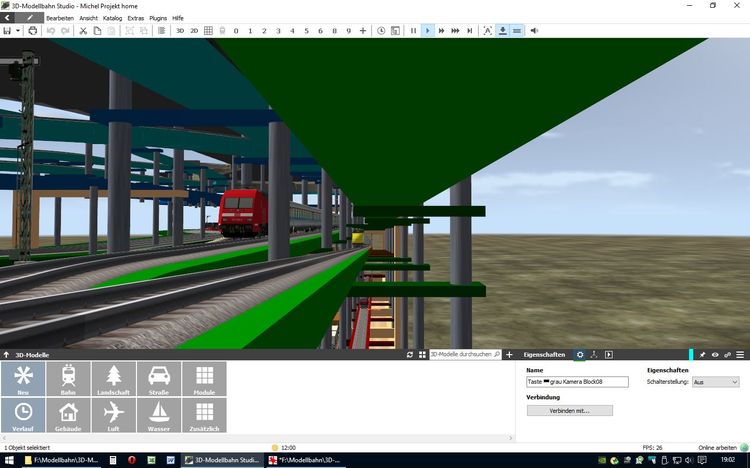Toggle the highlighted layers bar icon
This screenshot has height=468, width=750.
point(517,31)
